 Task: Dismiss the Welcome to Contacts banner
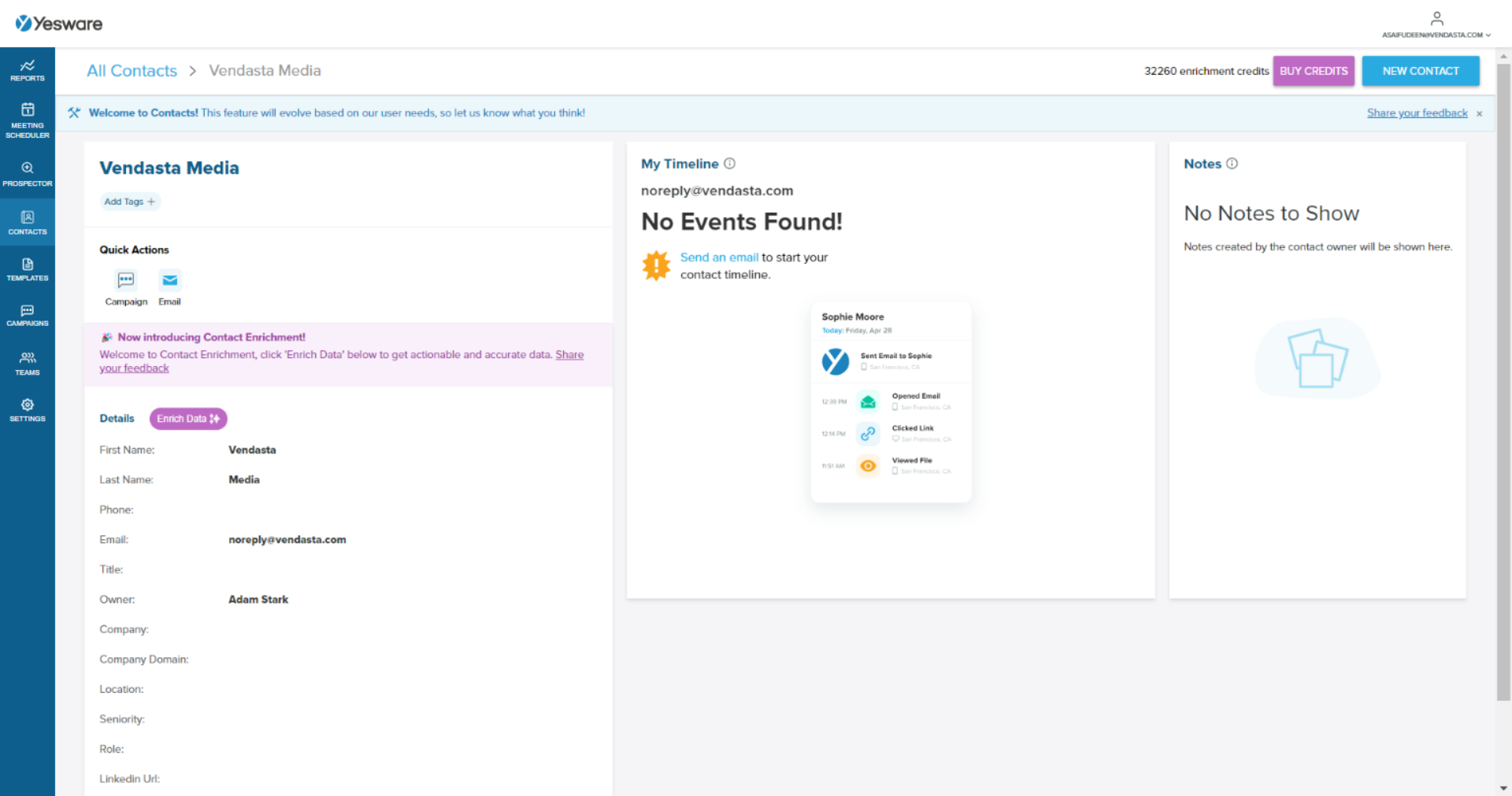click(1479, 113)
